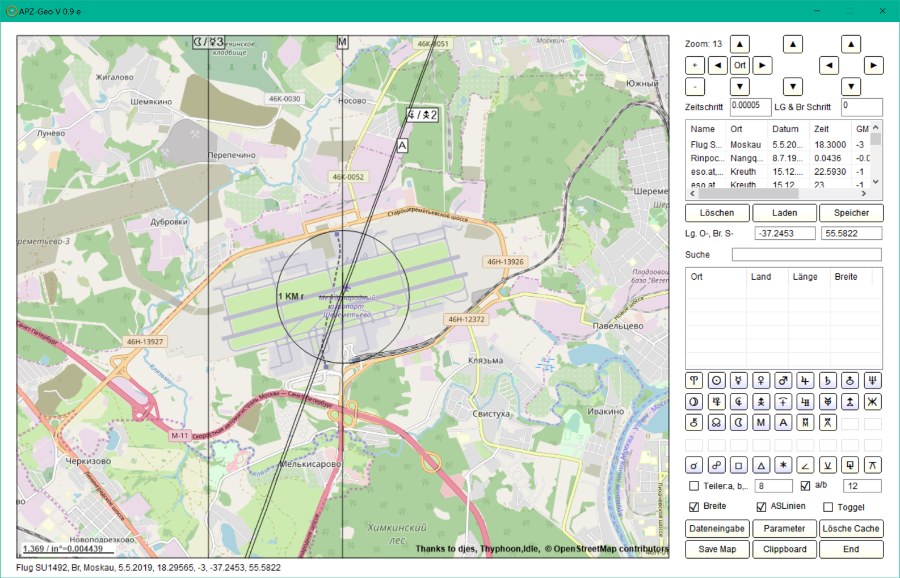The image size is (900, 578).
Task: Select the M (Medium Coeli) button
Action: tap(761, 423)
